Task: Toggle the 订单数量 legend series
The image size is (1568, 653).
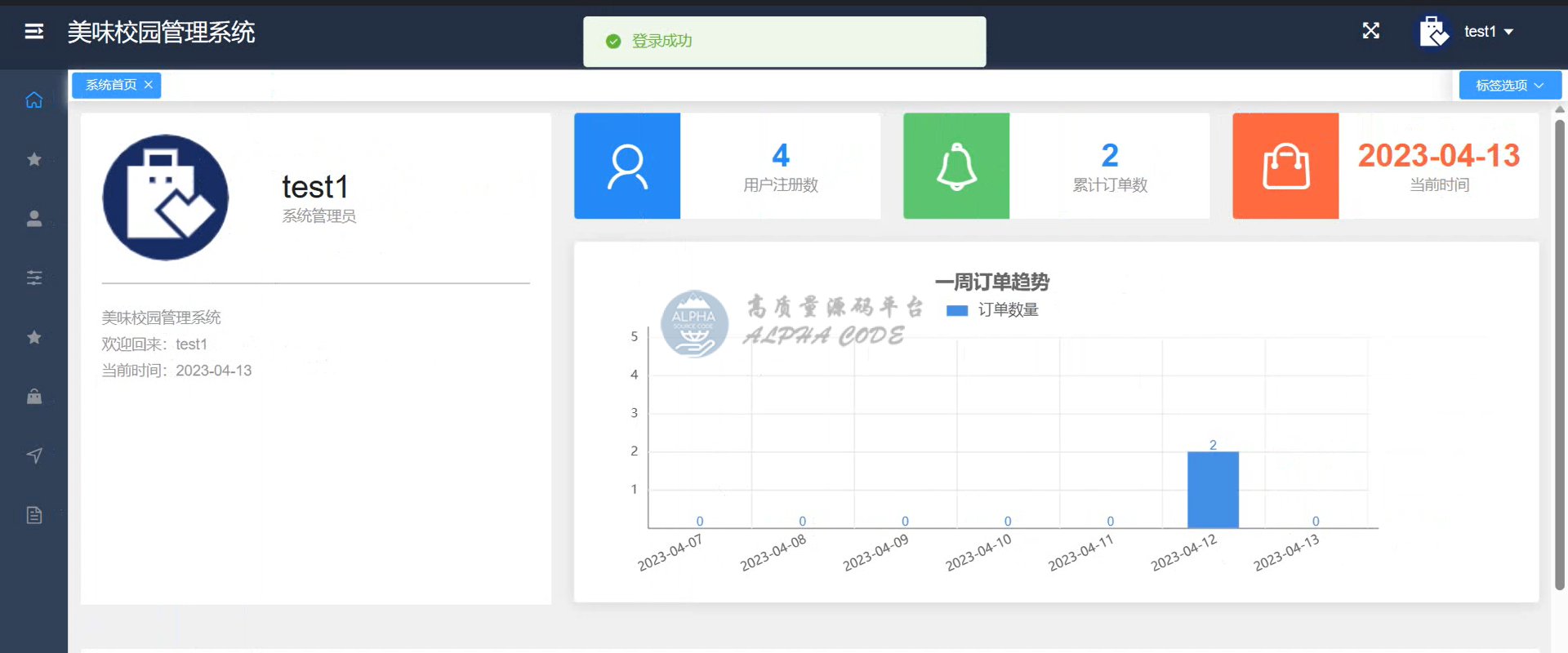Action: pyautogui.click(x=1008, y=310)
